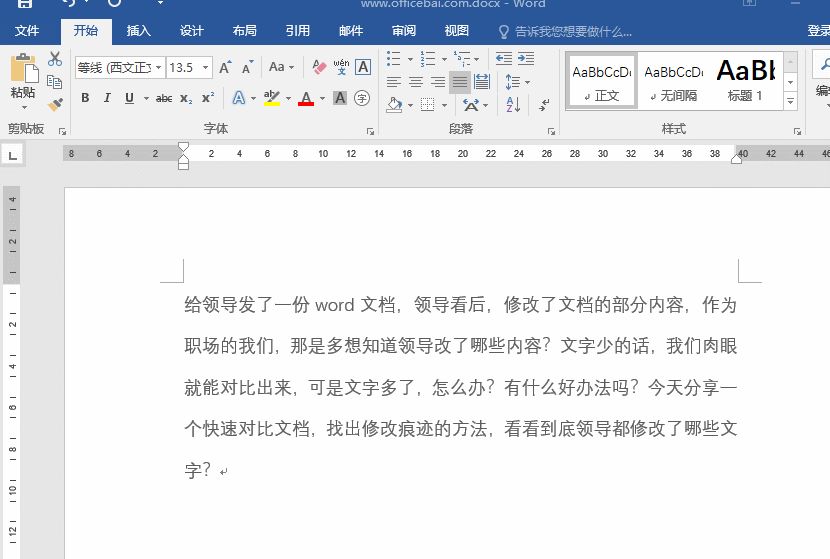Apply yellow text highlight color
Screen dimensions: 830x559
(272, 98)
